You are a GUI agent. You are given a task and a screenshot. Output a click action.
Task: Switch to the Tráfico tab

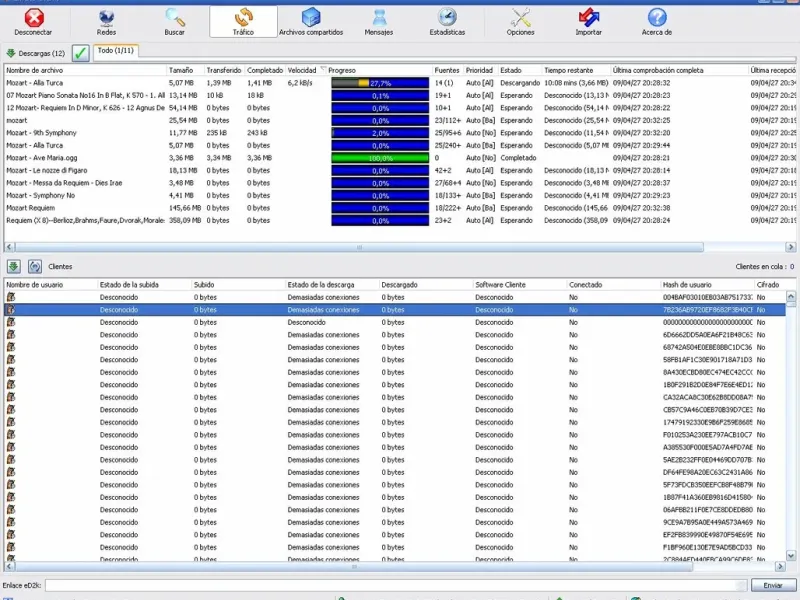click(x=243, y=21)
